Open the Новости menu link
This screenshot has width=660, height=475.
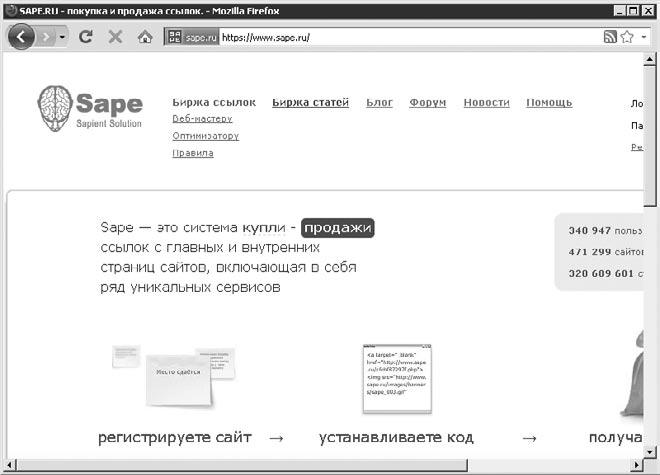486,102
